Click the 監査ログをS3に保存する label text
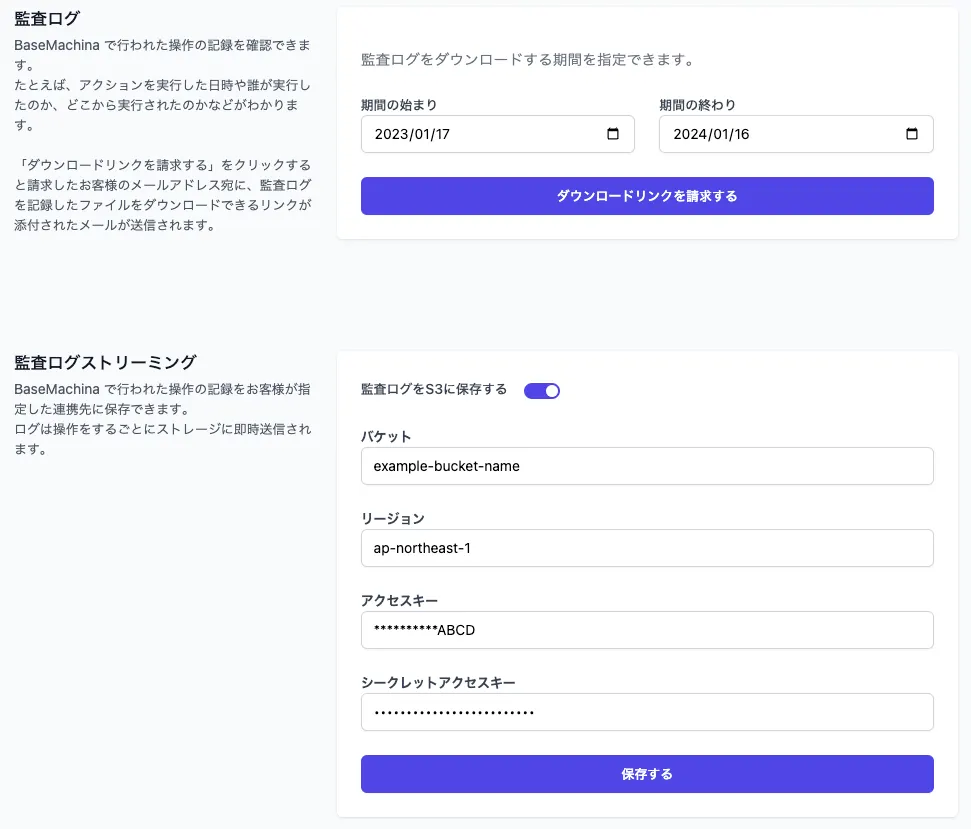 point(434,389)
